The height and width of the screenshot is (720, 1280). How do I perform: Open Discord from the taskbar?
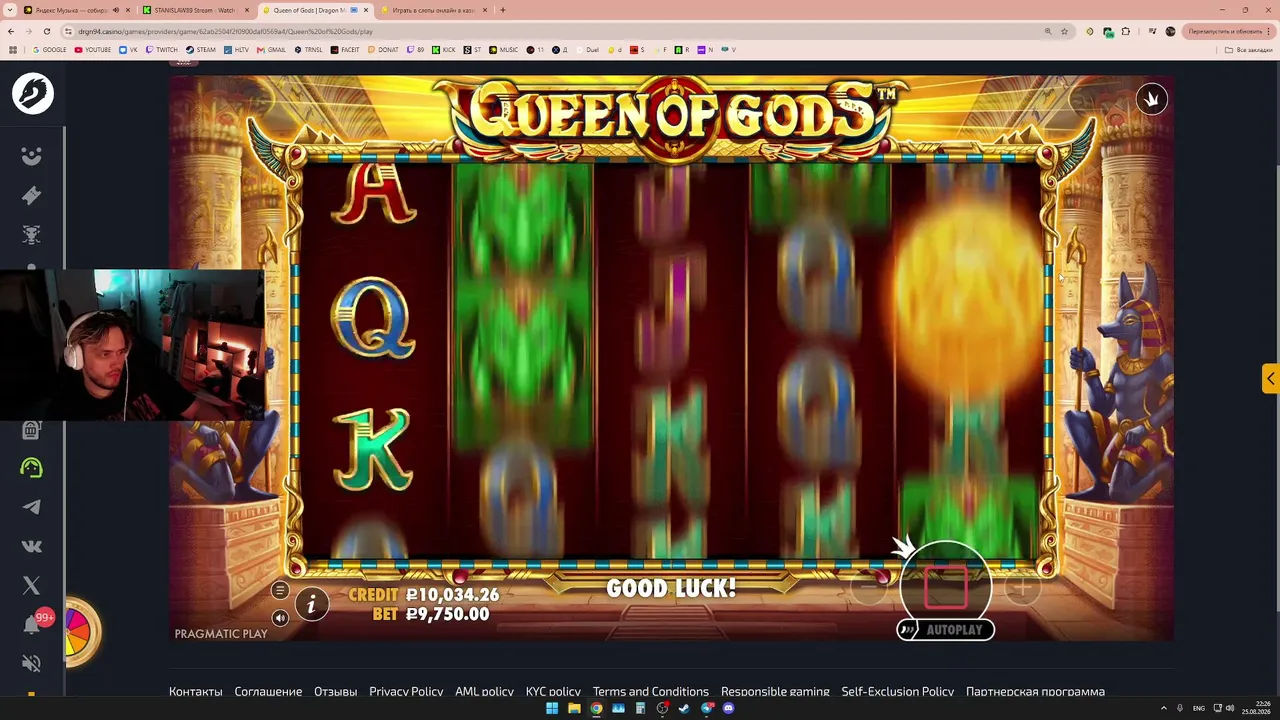(x=728, y=708)
